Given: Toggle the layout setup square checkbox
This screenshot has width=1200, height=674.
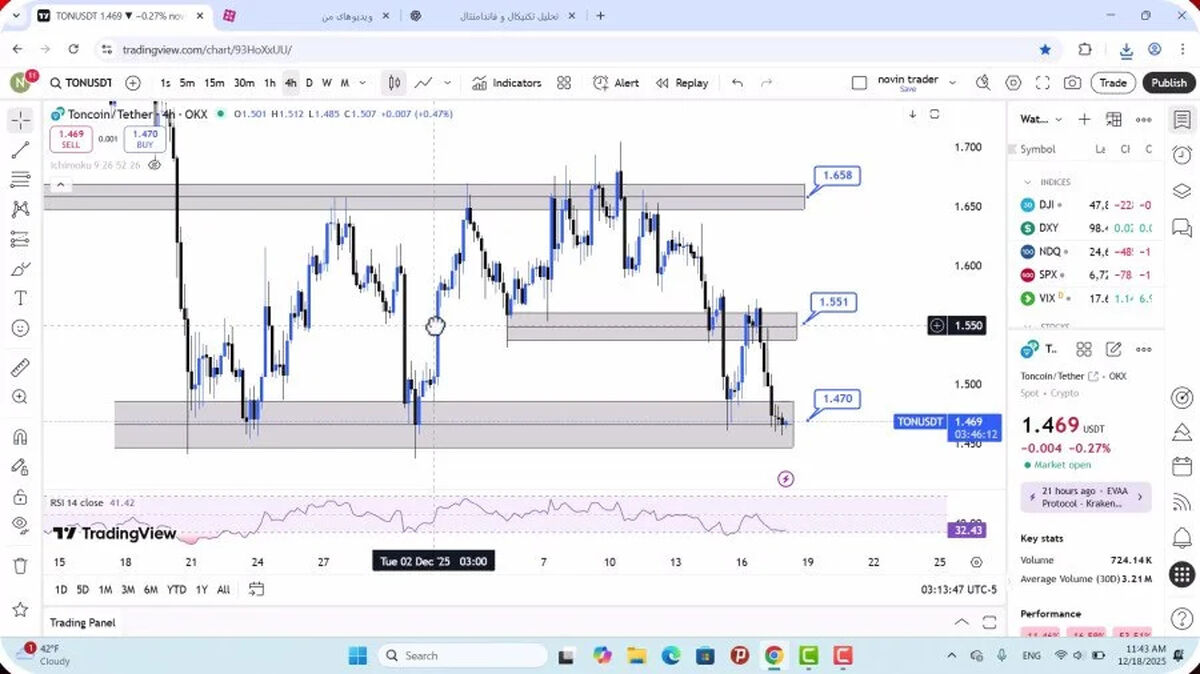Looking at the screenshot, I should click(x=859, y=83).
